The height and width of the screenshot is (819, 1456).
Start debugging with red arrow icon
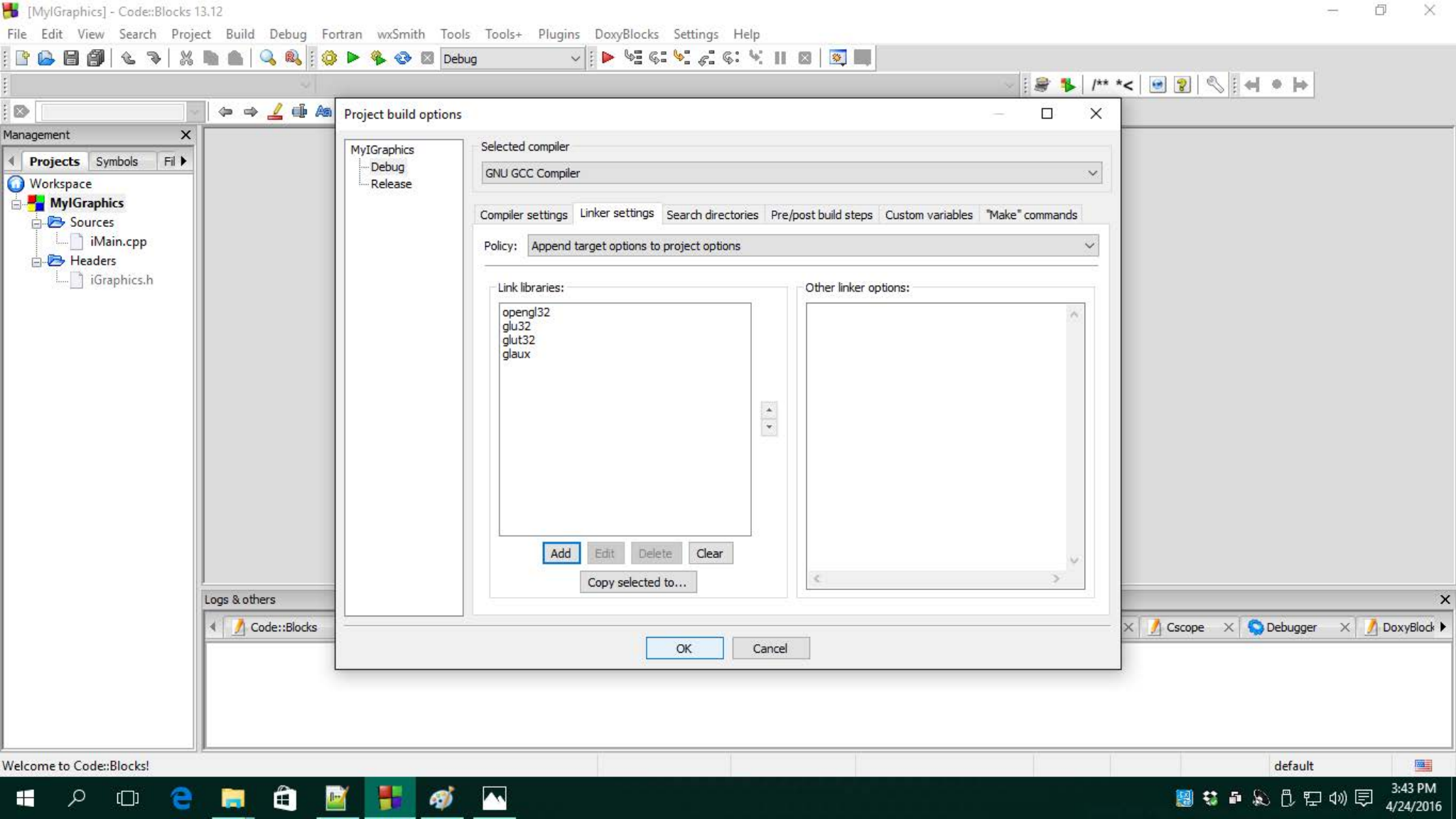pyautogui.click(x=608, y=58)
